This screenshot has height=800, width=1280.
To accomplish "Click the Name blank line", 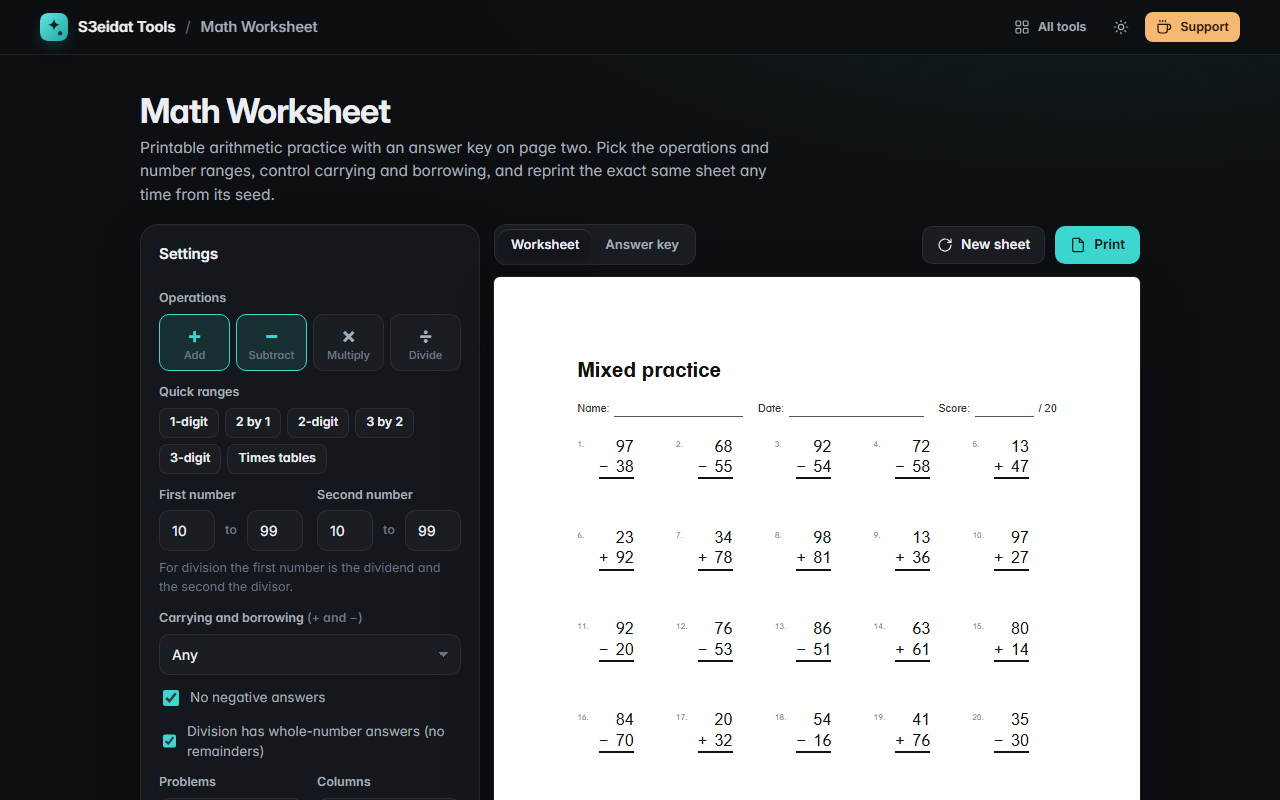I will click(x=678, y=409).
